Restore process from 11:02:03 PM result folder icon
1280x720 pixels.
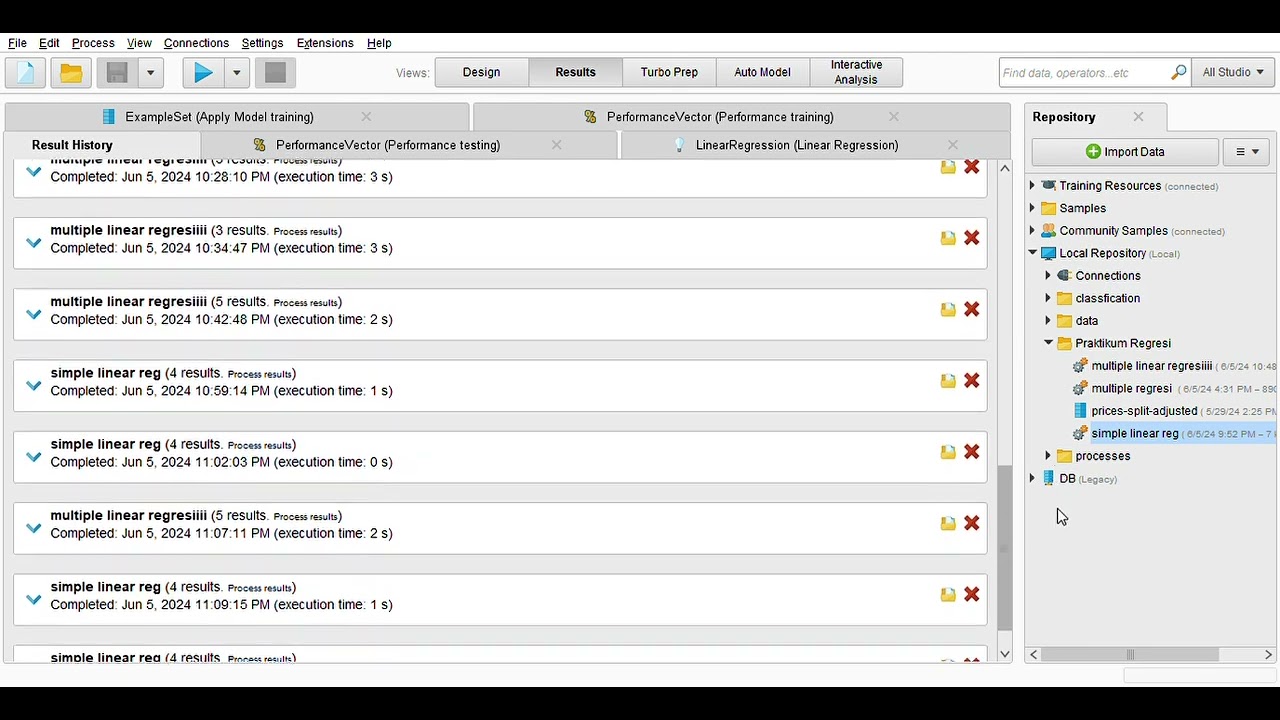[947, 452]
